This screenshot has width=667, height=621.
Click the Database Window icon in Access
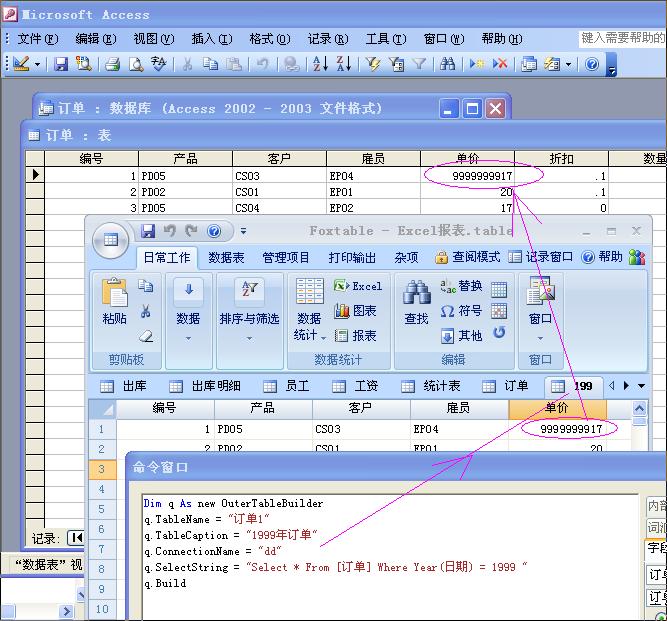click(x=529, y=64)
